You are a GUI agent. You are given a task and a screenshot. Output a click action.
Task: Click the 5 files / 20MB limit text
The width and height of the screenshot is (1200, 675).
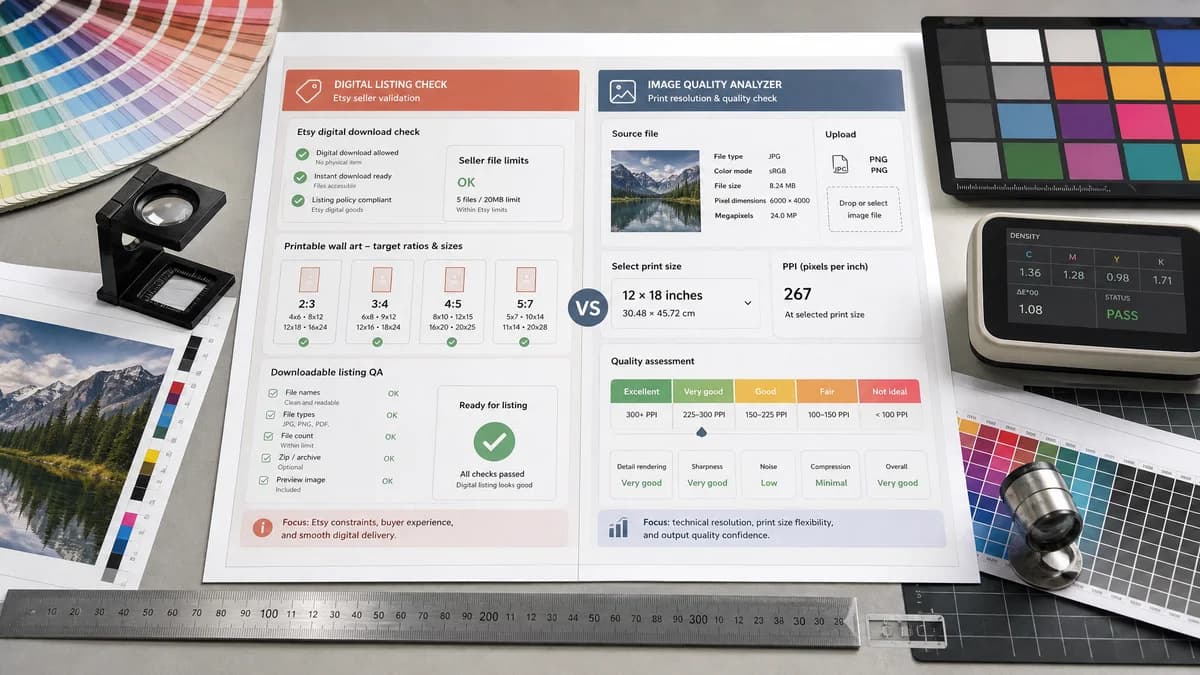[x=489, y=199]
